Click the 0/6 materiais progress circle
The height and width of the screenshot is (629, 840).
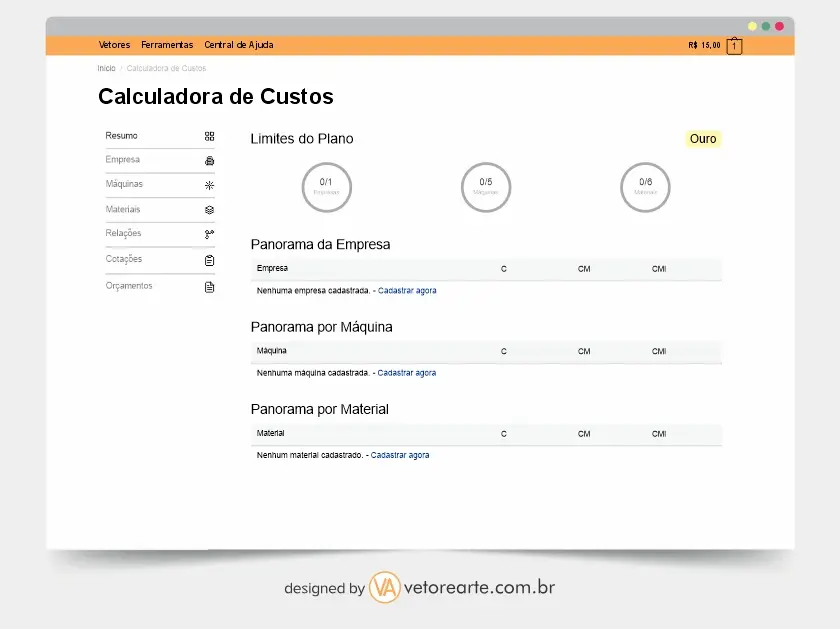pyautogui.click(x=645, y=187)
